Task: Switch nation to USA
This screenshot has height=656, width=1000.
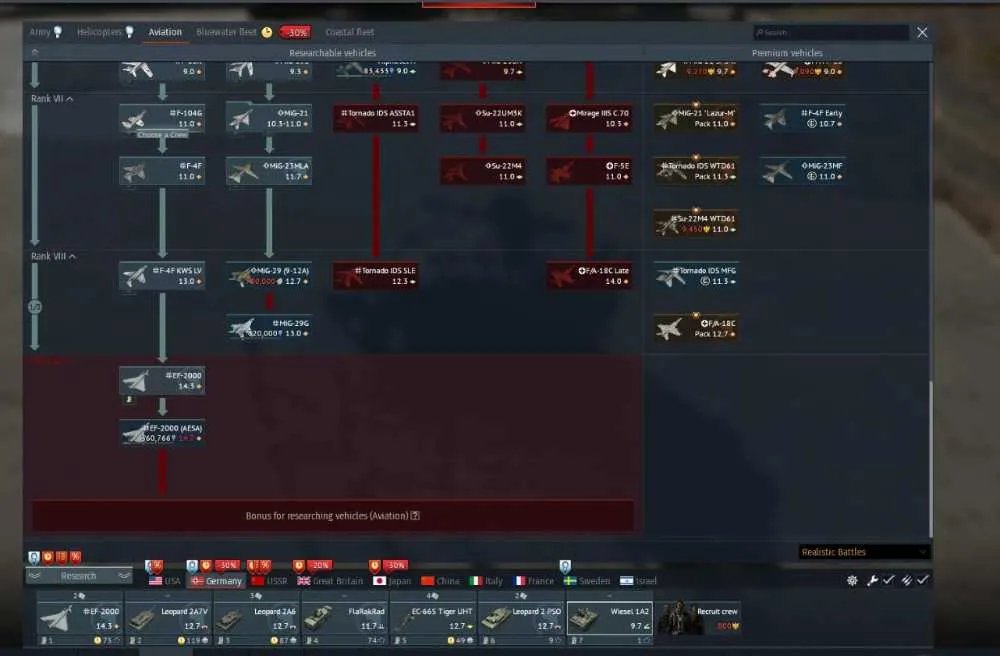Action: (x=165, y=581)
